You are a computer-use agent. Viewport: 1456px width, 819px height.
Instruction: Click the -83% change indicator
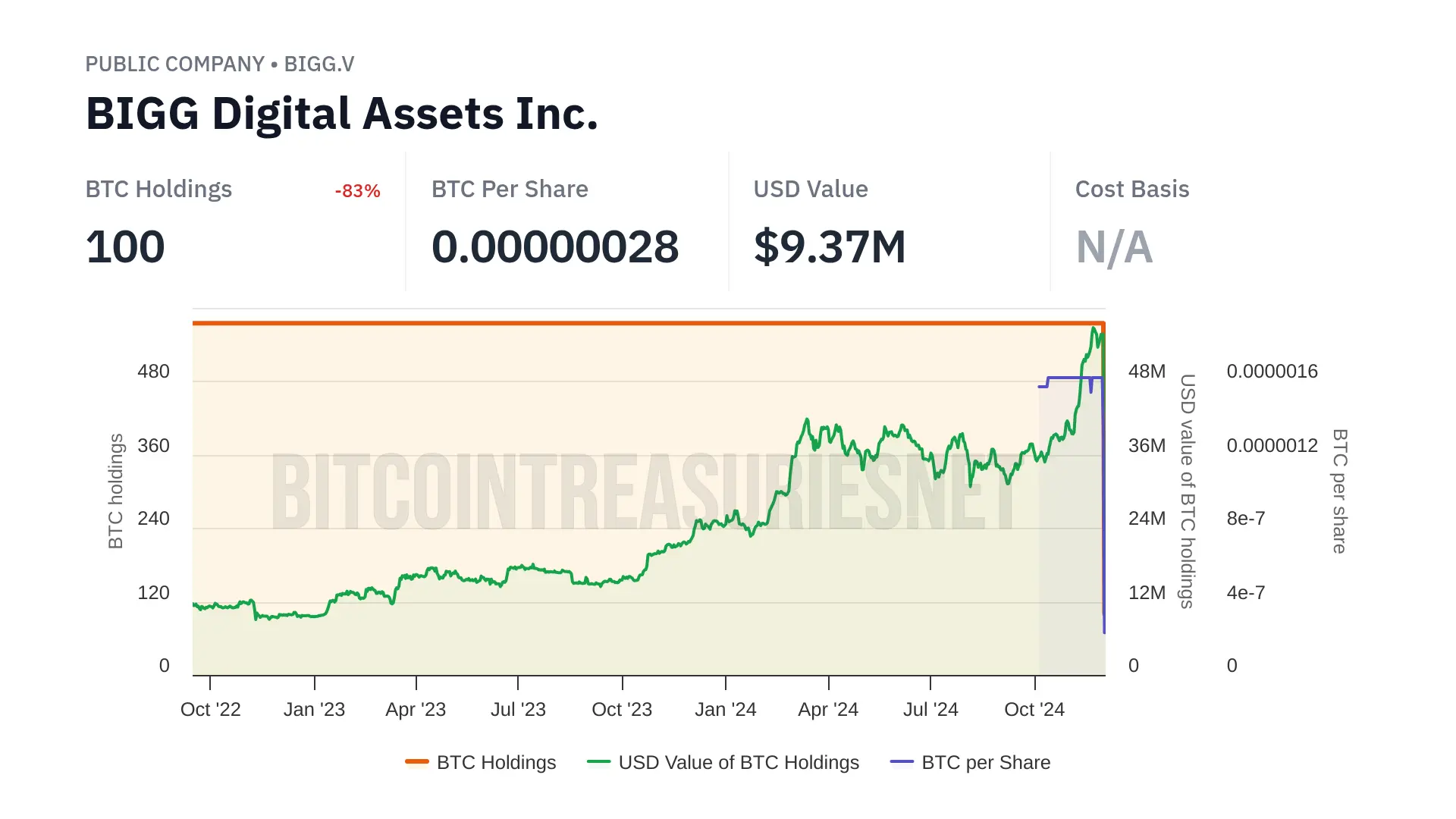pyautogui.click(x=357, y=191)
